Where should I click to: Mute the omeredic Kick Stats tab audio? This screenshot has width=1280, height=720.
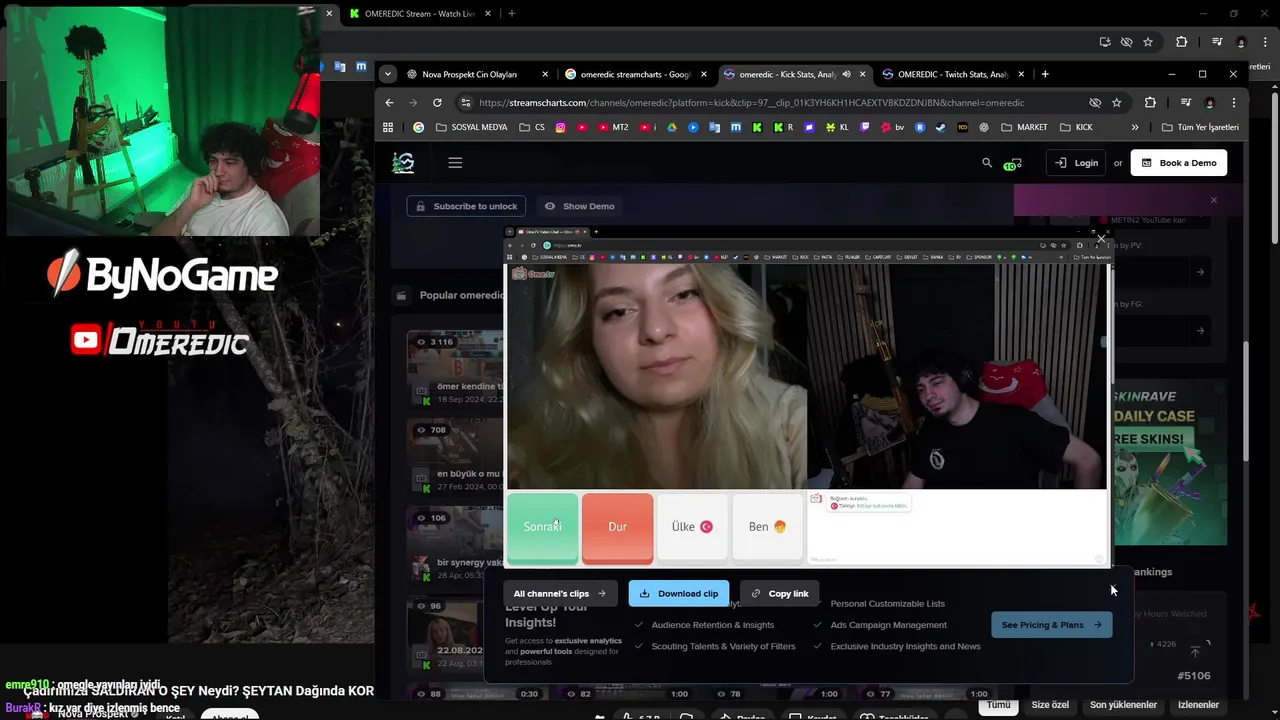(846, 74)
